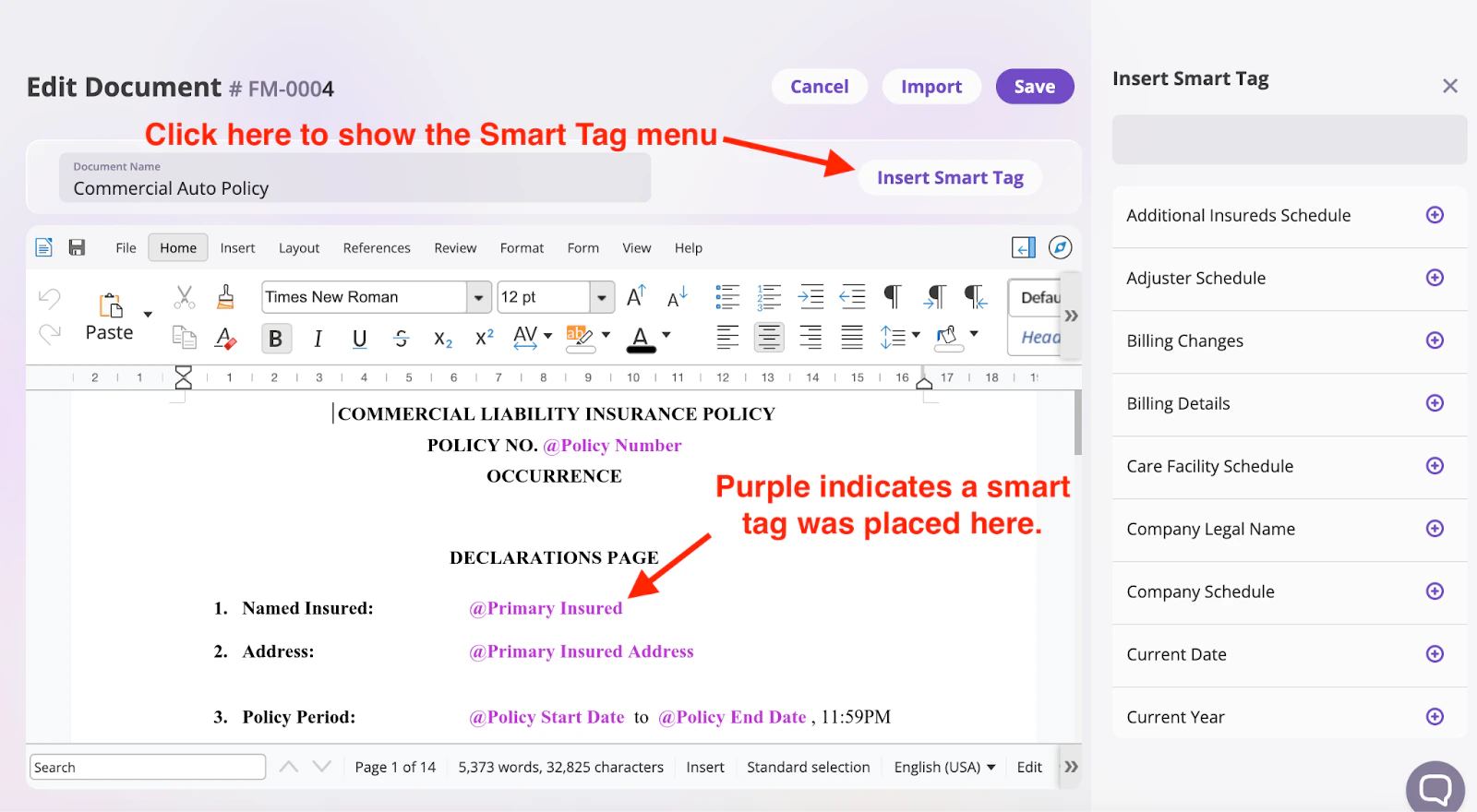
Task: Click the Clear Formatting icon
Action: click(225, 339)
